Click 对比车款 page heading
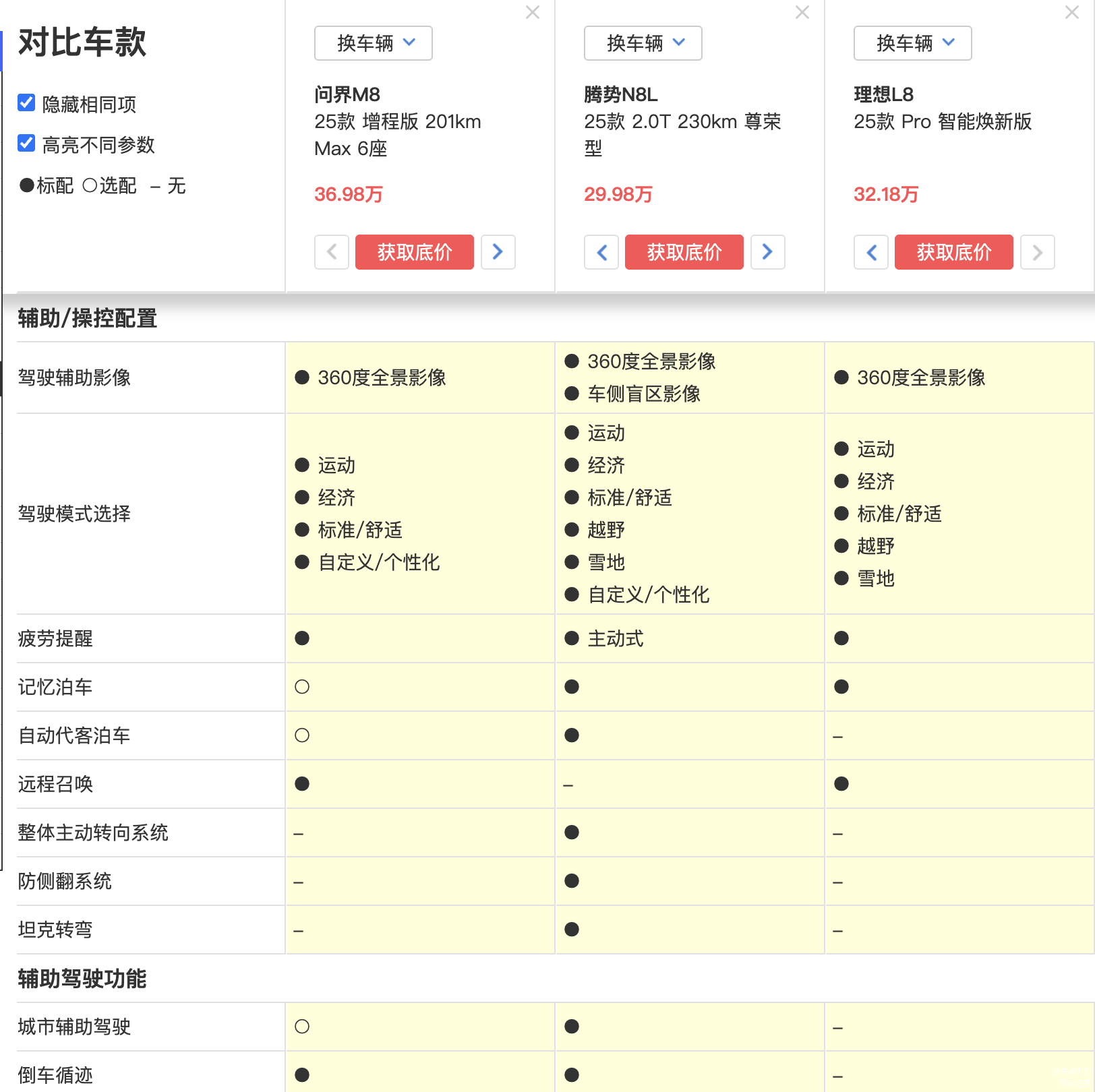Viewport: 1095px width, 1092px height. [x=82, y=42]
